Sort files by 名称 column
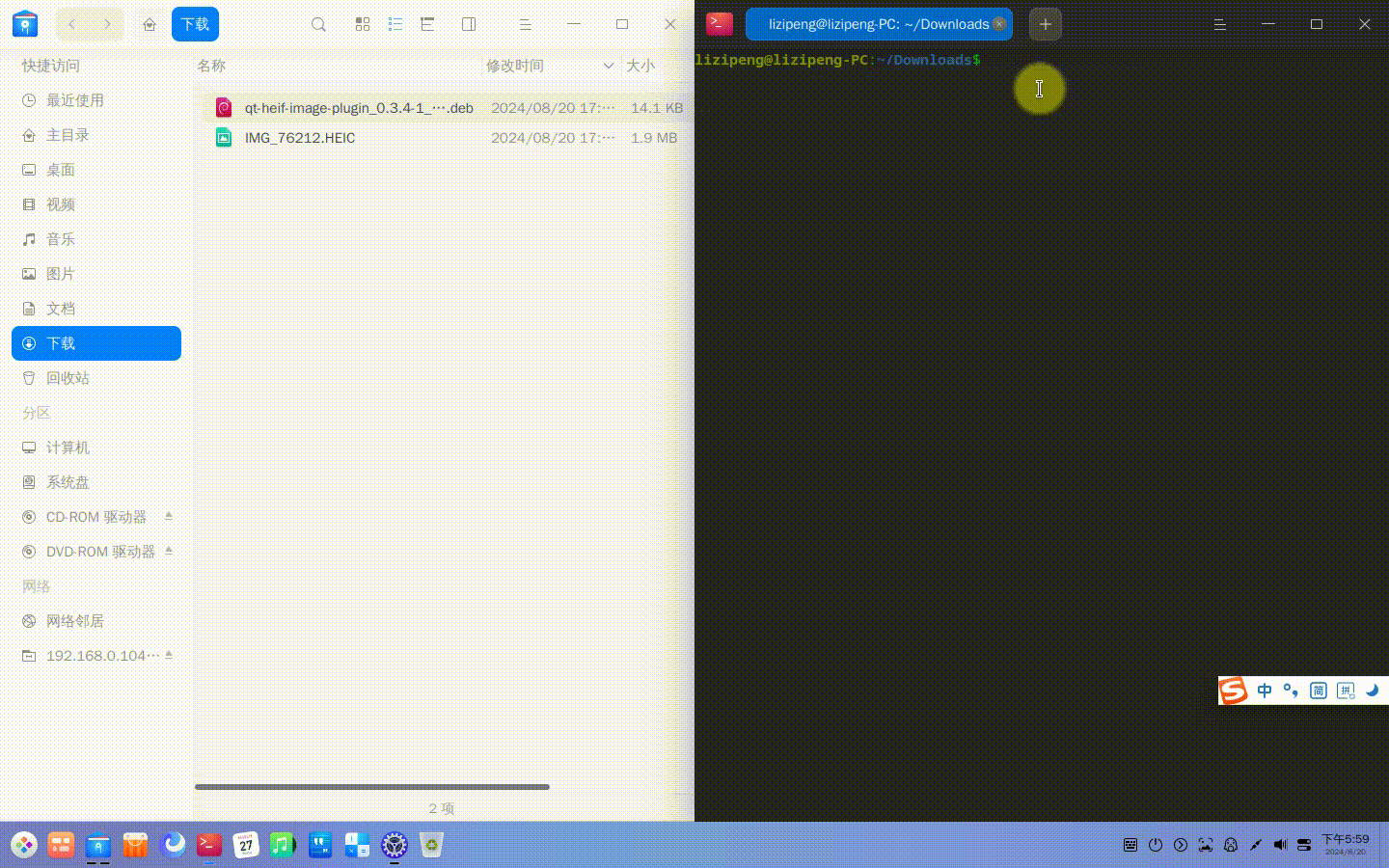Image resolution: width=1389 pixels, height=868 pixels. point(211,66)
